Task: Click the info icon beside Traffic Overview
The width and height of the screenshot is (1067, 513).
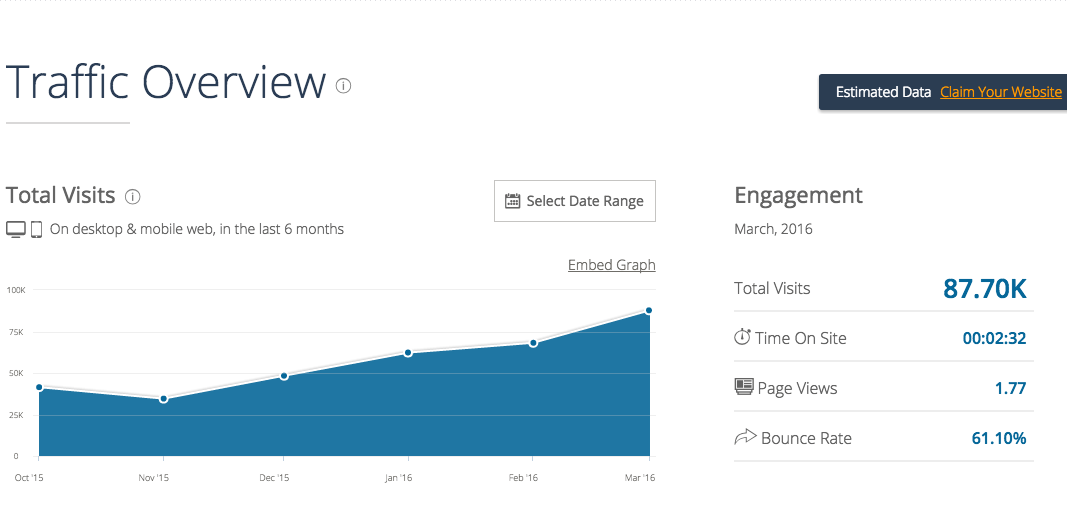Action: [344, 86]
